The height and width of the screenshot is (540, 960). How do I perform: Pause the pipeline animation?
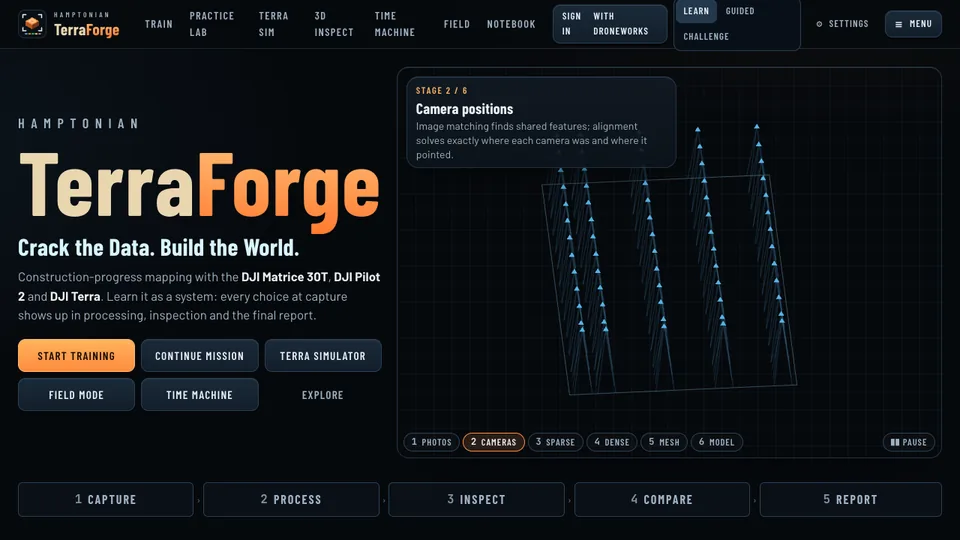click(909, 442)
